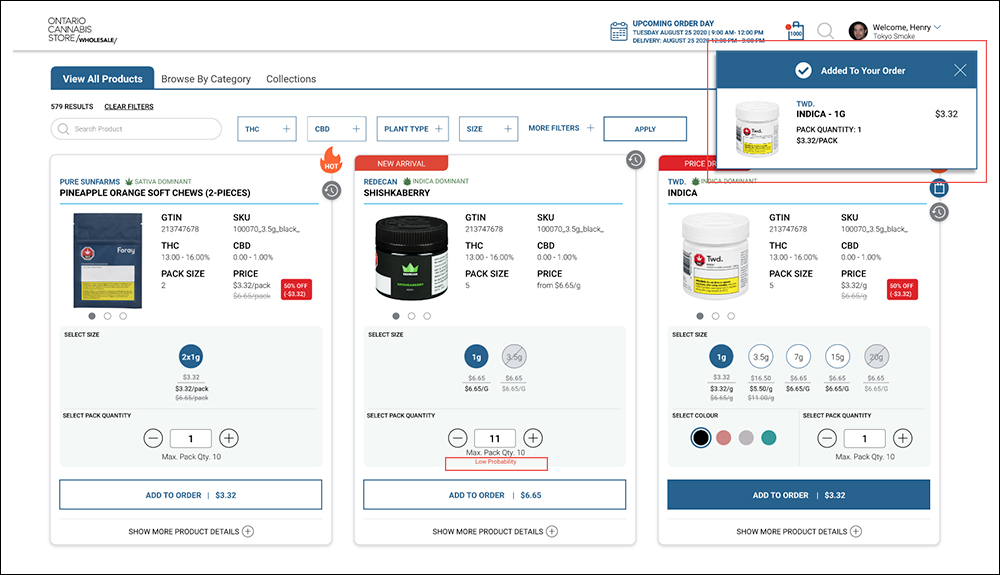Click the Indica - 1G thumbnail in popup
Image resolution: width=1000 pixels, height=575 pixels.
pyautogui.click(x=757, y=128)
